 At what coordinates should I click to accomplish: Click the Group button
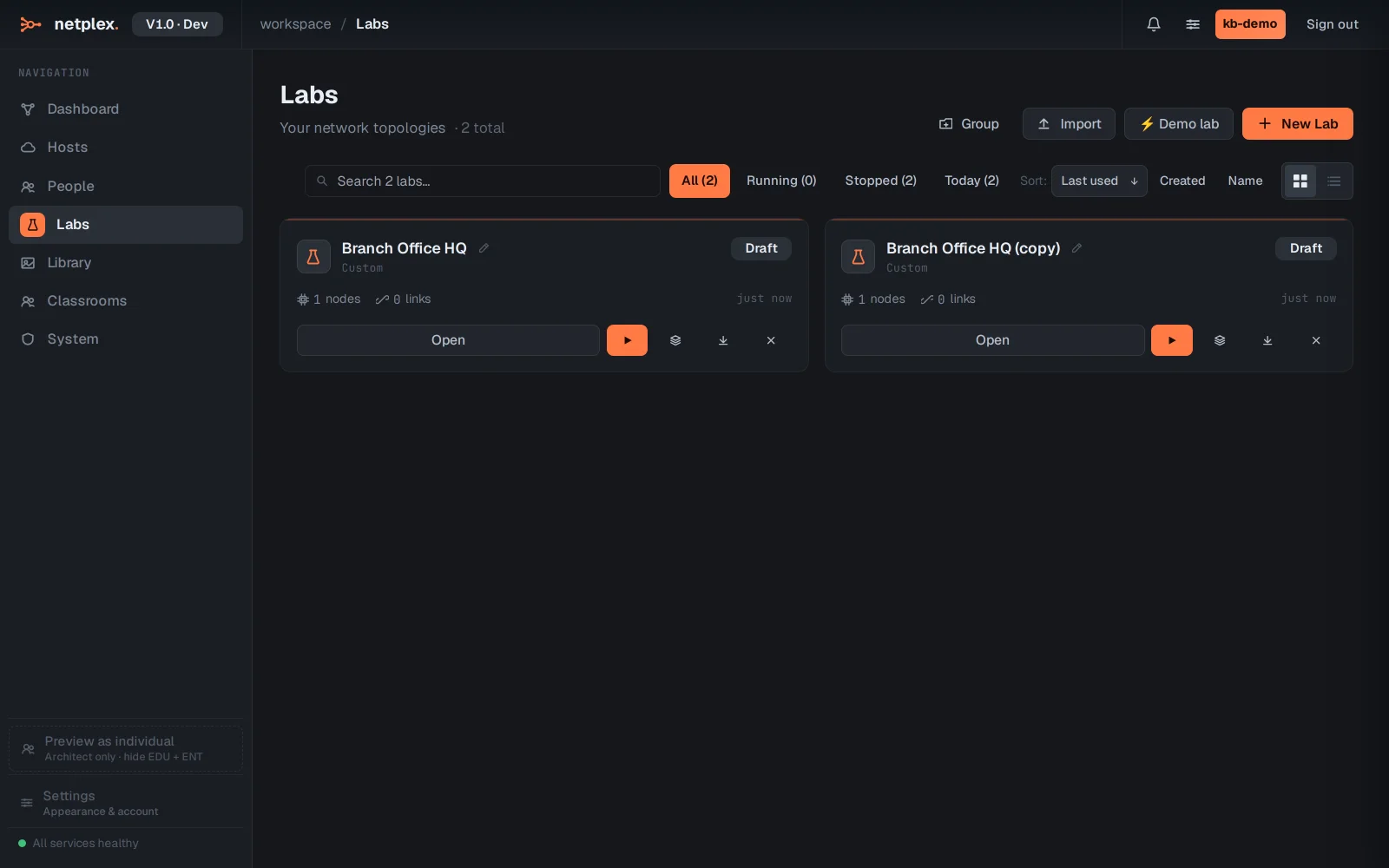coord(969,124)
